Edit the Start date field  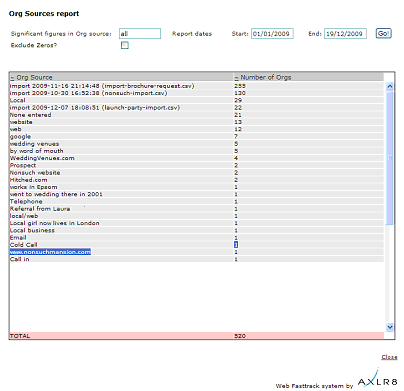(272, 34)
